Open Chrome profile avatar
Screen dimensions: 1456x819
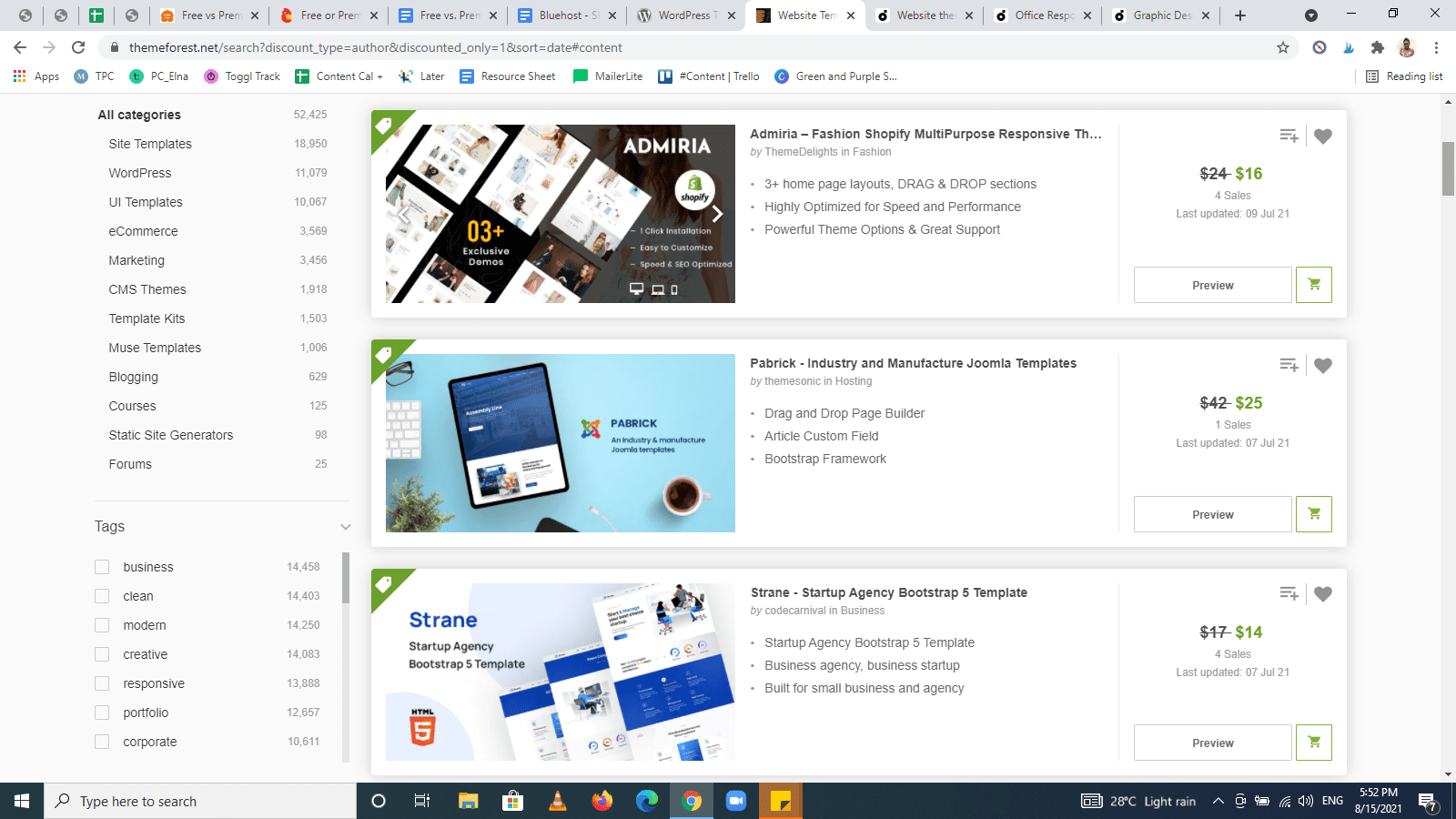[x=1407, y=47]
